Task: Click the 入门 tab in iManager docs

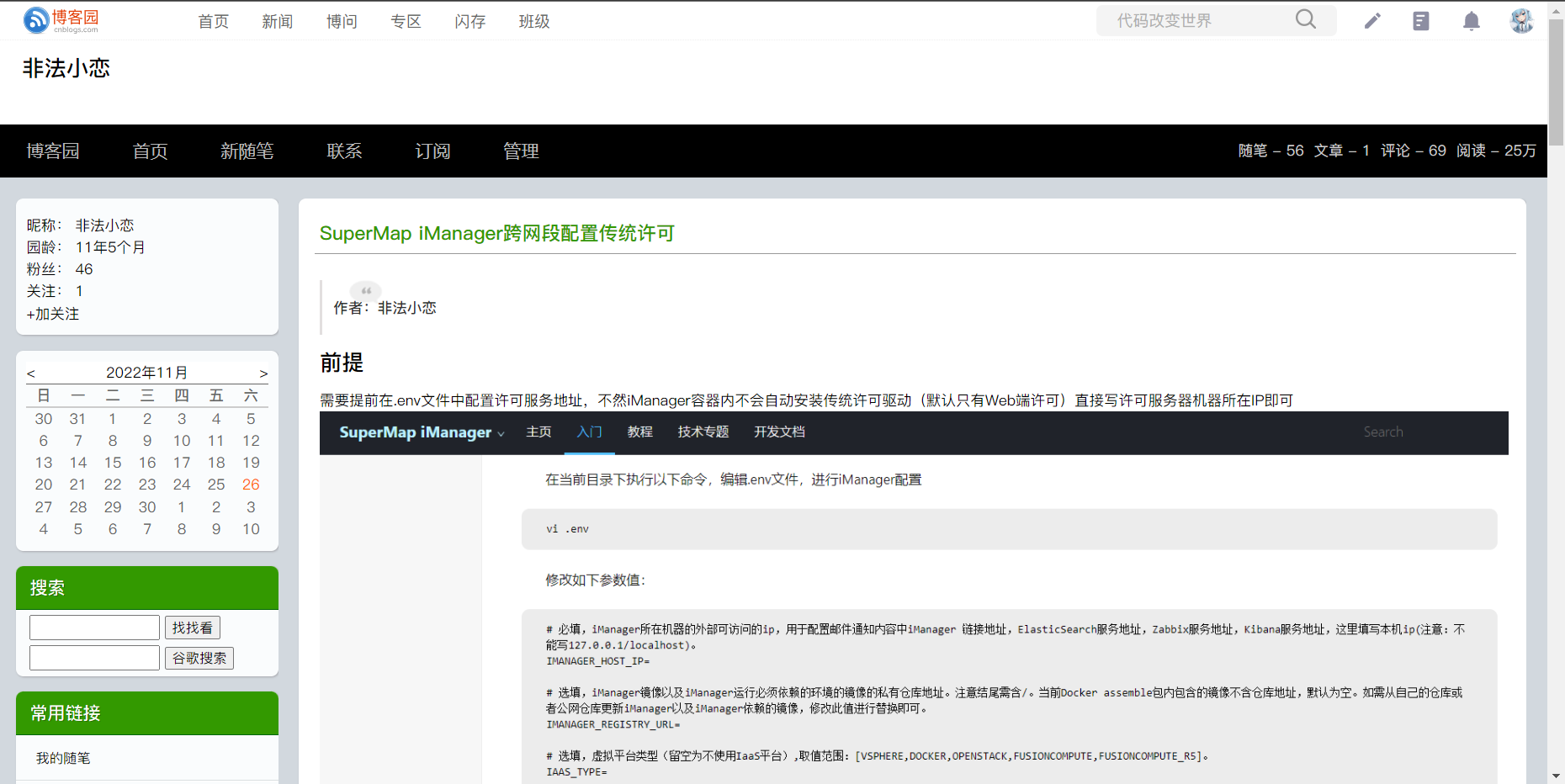Action: (x=589, y=432)
